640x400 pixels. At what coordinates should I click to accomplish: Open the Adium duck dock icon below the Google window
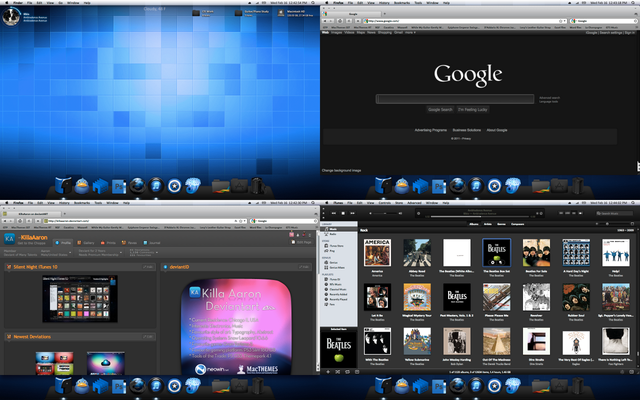(x=402, y=186)
